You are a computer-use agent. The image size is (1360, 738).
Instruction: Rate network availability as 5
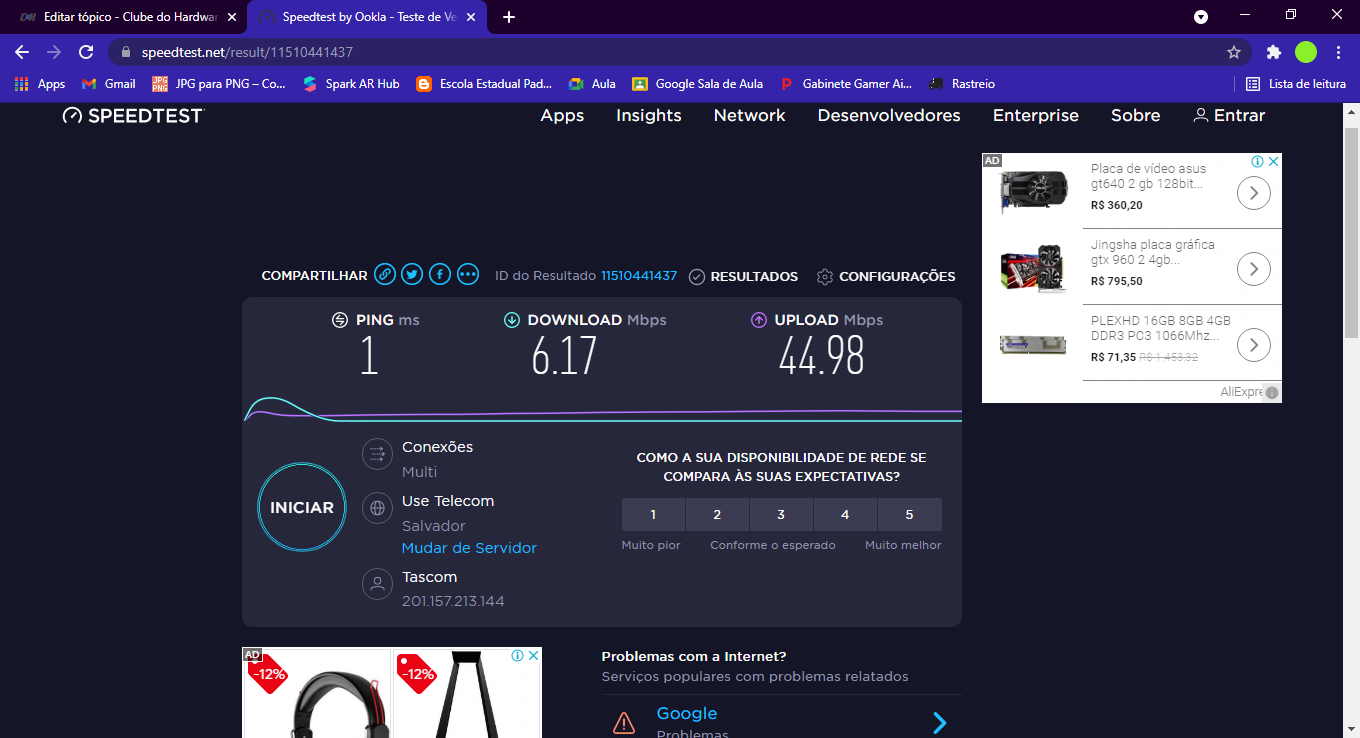[909, 515]
